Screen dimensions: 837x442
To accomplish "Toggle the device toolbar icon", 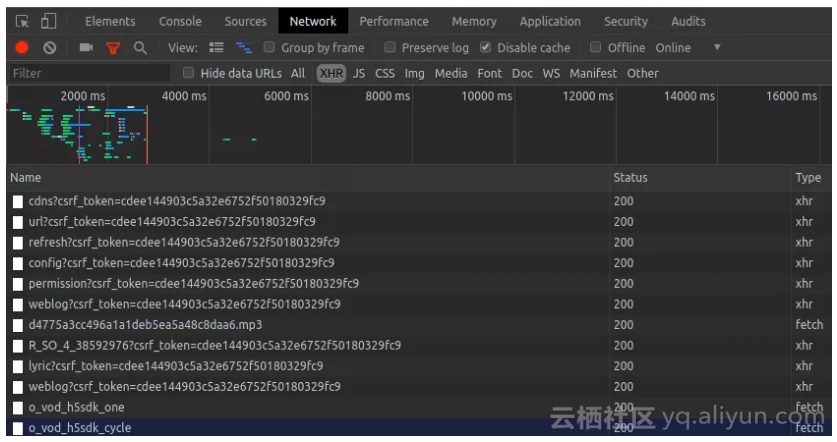I will [x=49, y=21].
